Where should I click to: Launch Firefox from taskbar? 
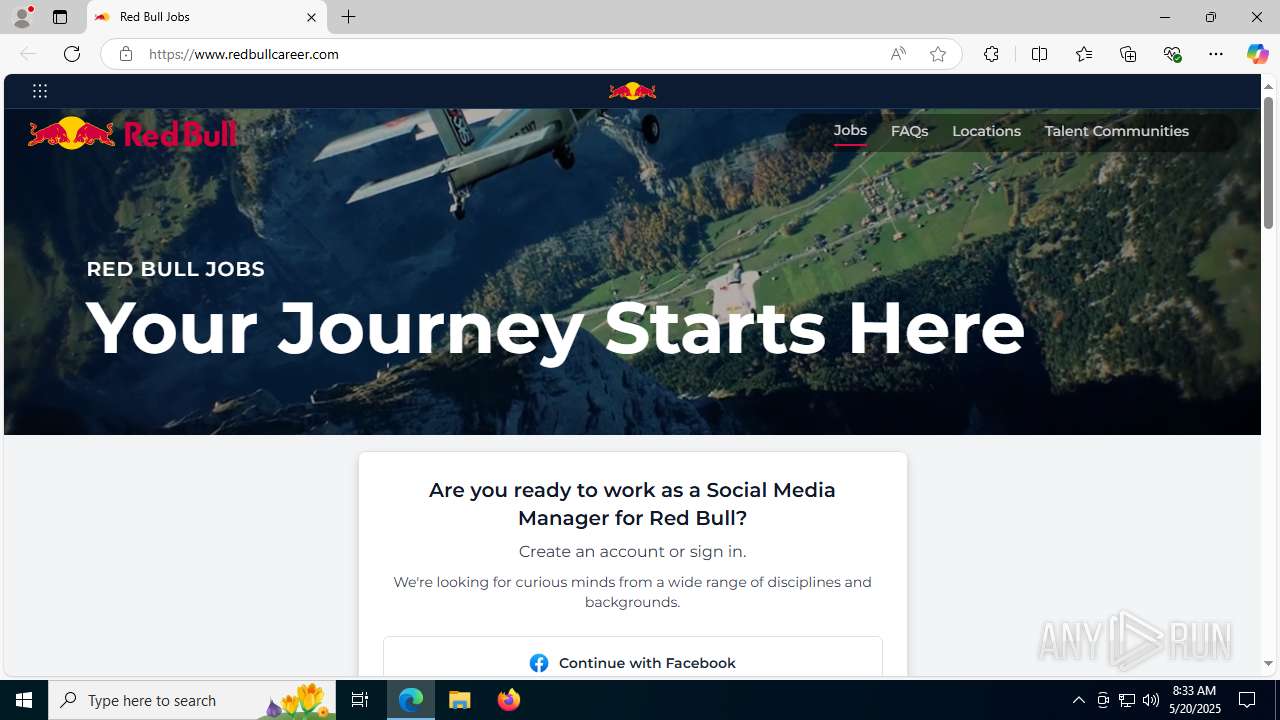(x=508, y=700)
